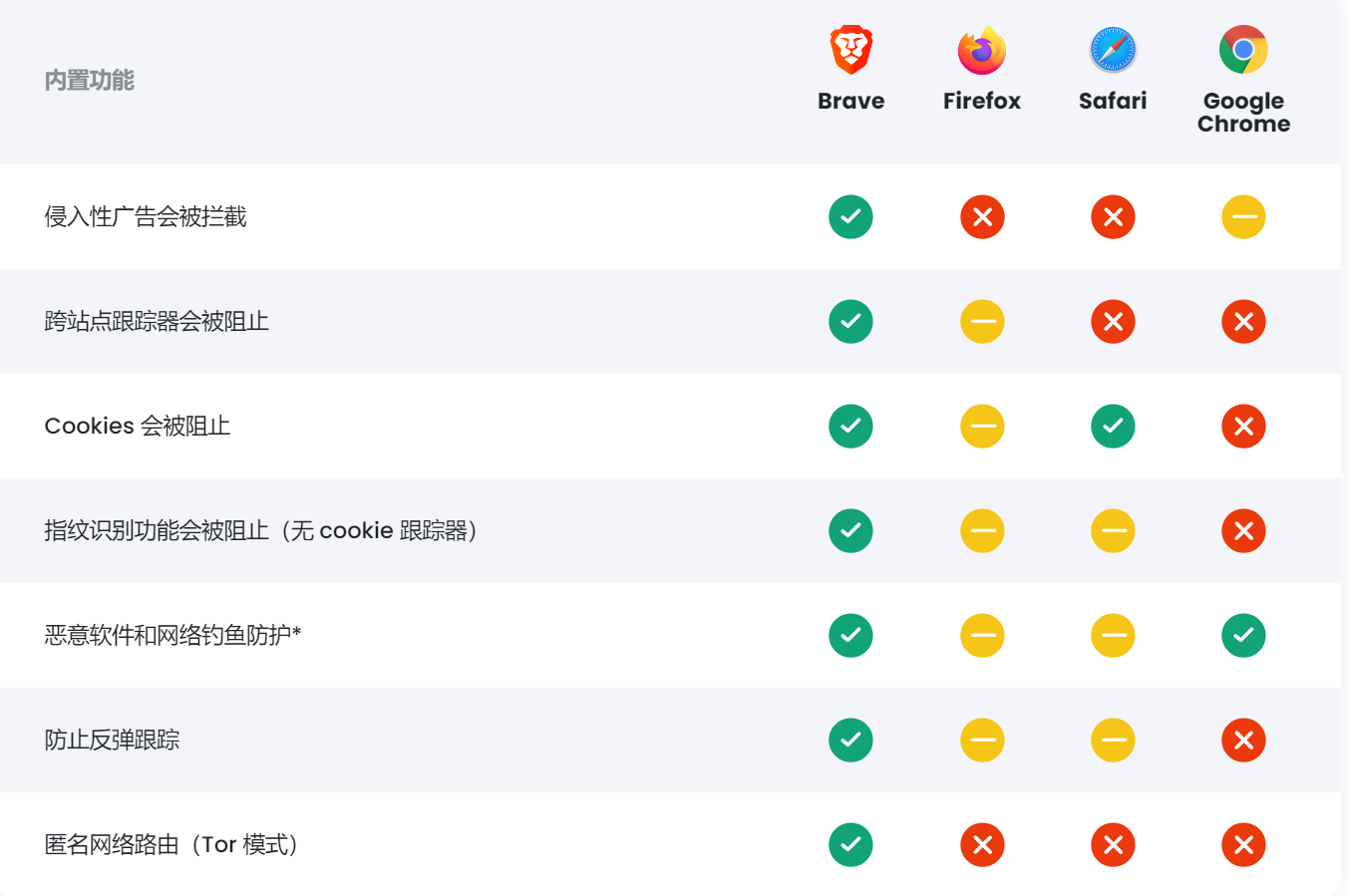Click the Firefox browser logo

982,50
